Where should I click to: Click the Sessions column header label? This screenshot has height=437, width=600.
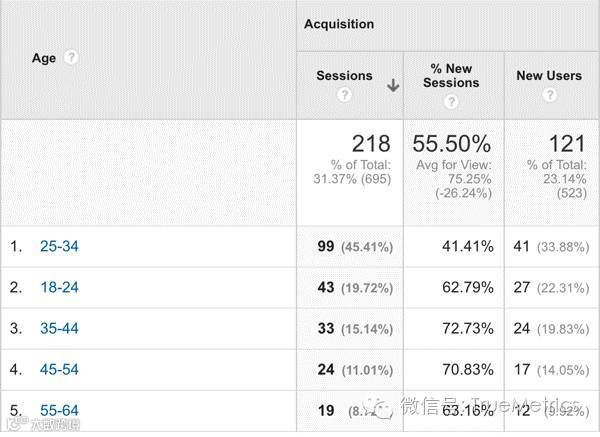click(344, 75)
